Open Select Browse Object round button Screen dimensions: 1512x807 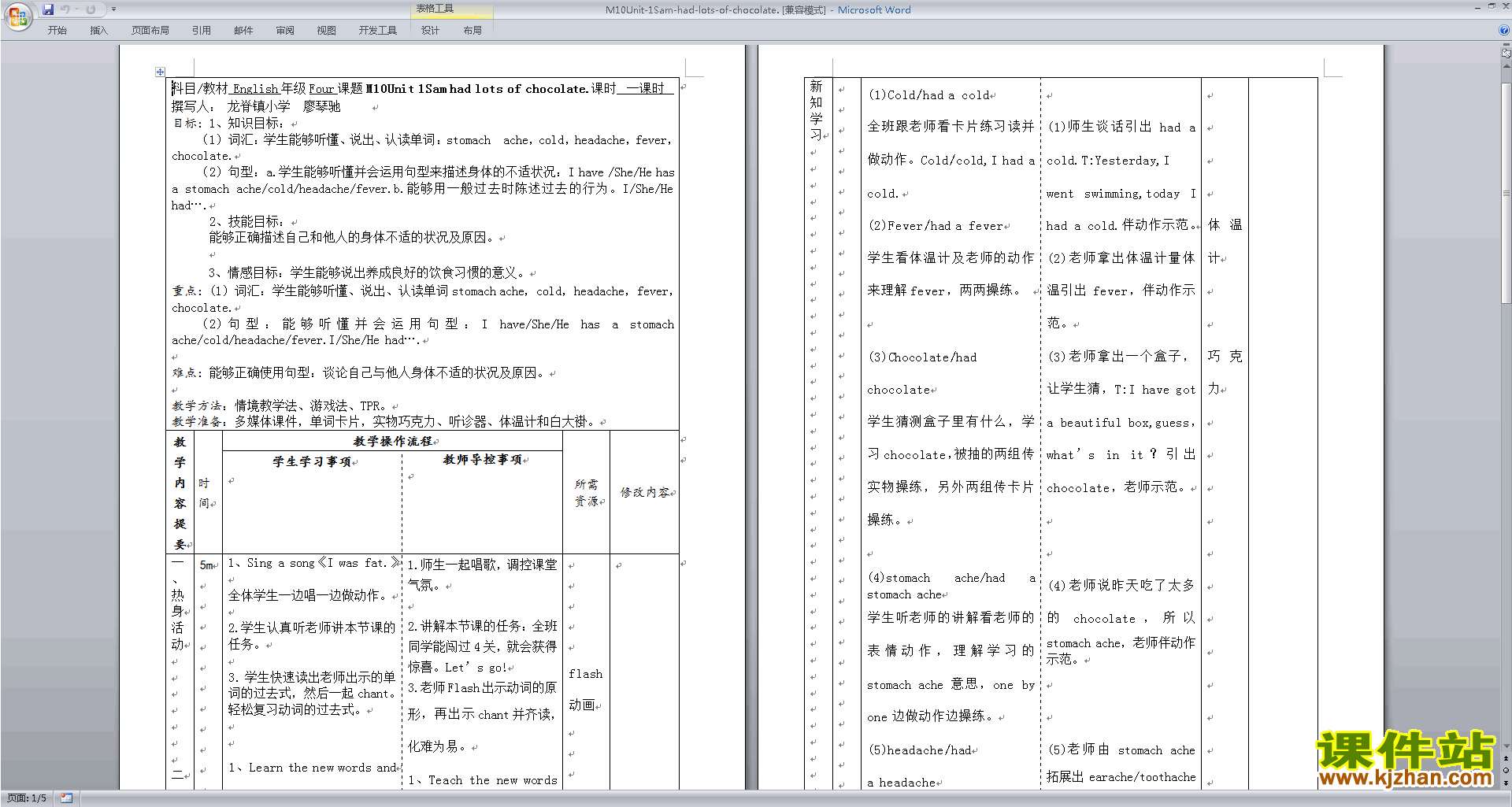pos(1506,771)
